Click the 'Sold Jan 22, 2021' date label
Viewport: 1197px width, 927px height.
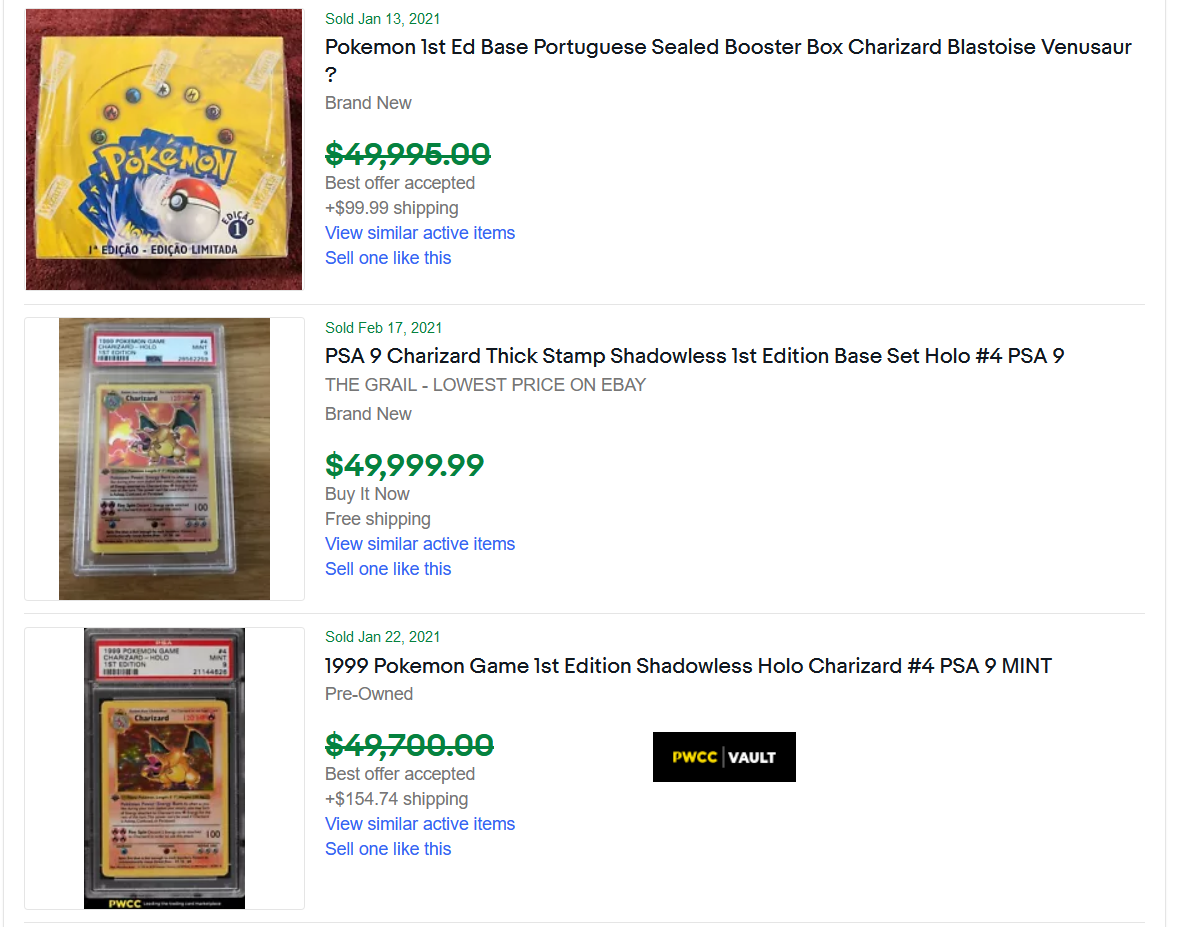pyautogui.click(x=383, y=637)
